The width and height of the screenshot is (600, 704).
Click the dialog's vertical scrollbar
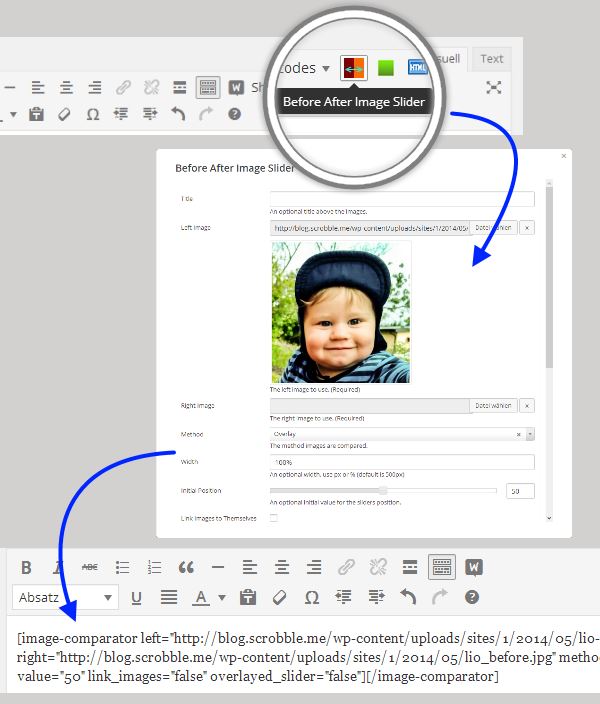tap(549, 275)
